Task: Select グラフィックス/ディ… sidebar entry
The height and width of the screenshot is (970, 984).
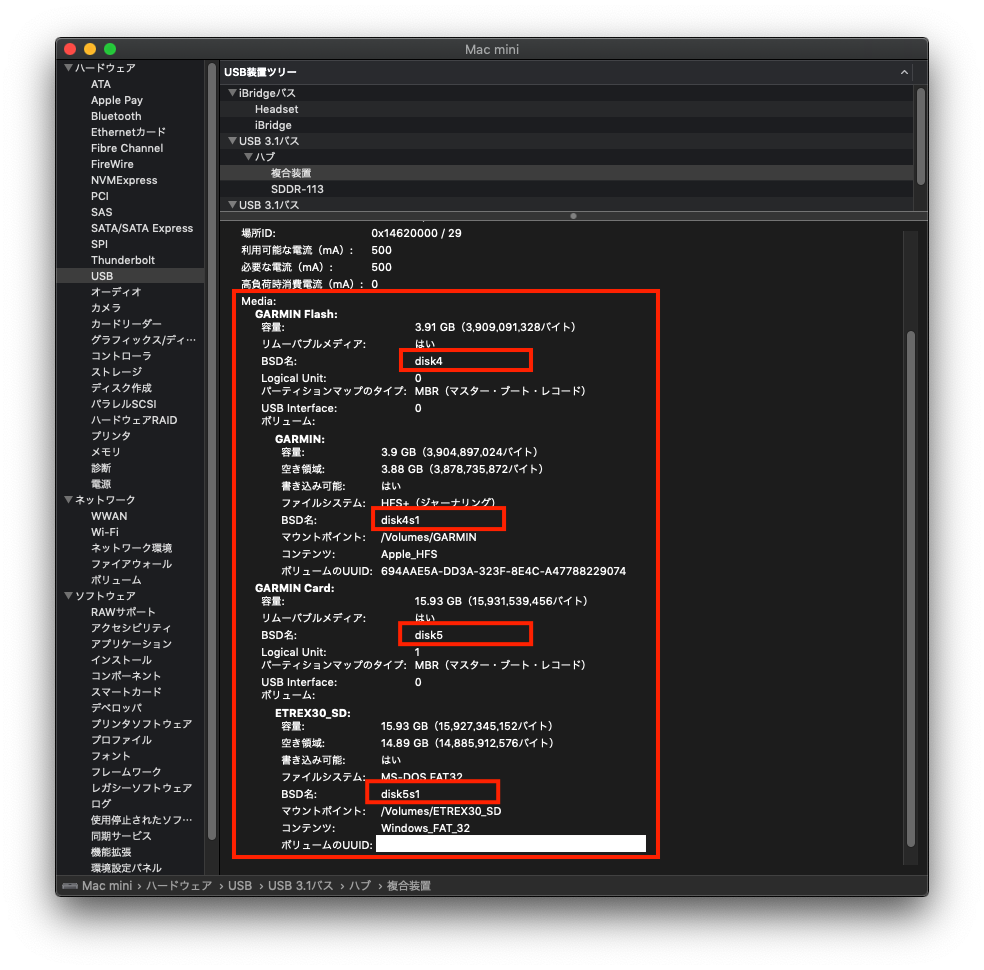Action: [143, 340]
